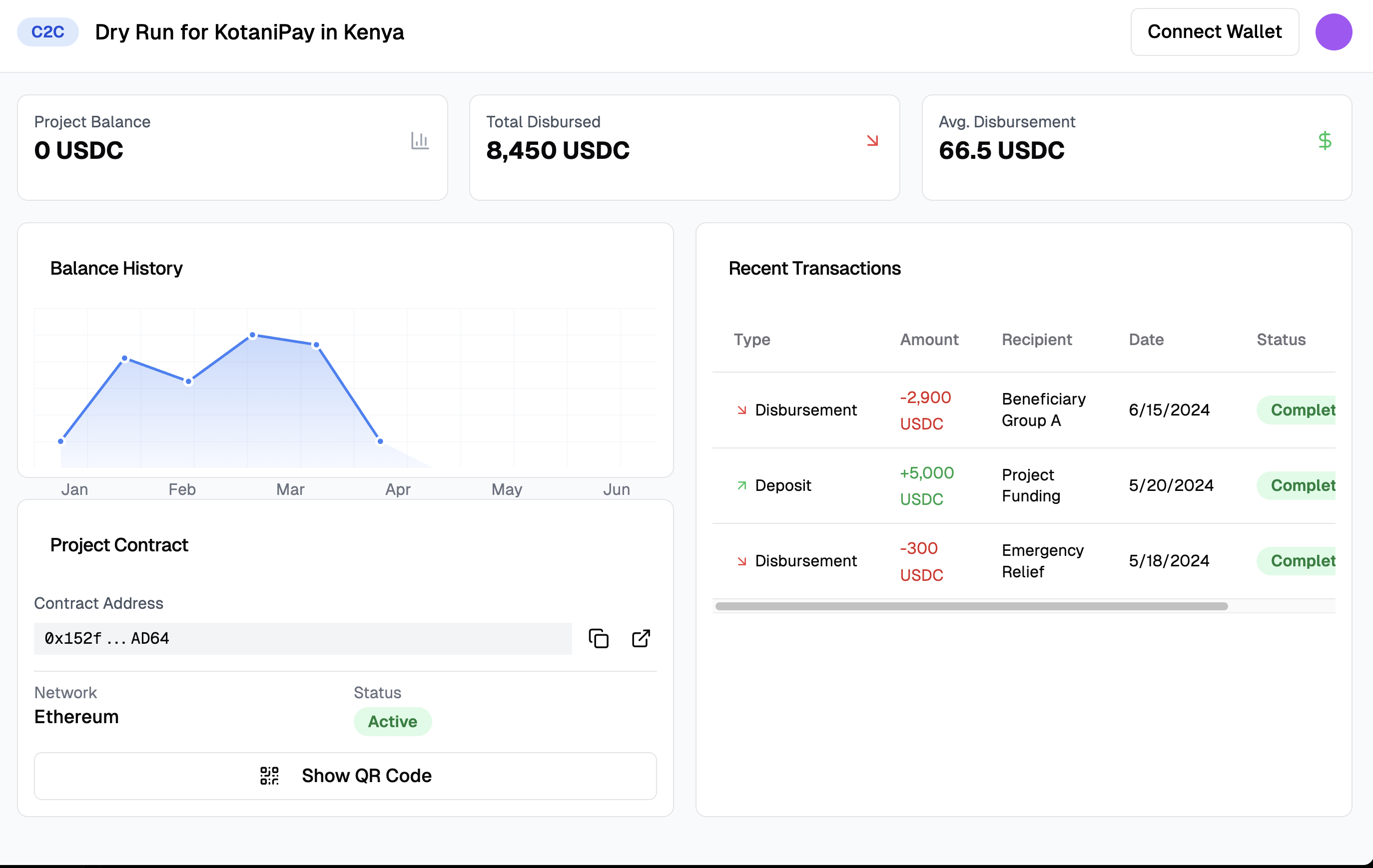Viewport: 1373px width, 868px height.
Task: Click the +5,000 USDC amount
Action: click(926, 485)
